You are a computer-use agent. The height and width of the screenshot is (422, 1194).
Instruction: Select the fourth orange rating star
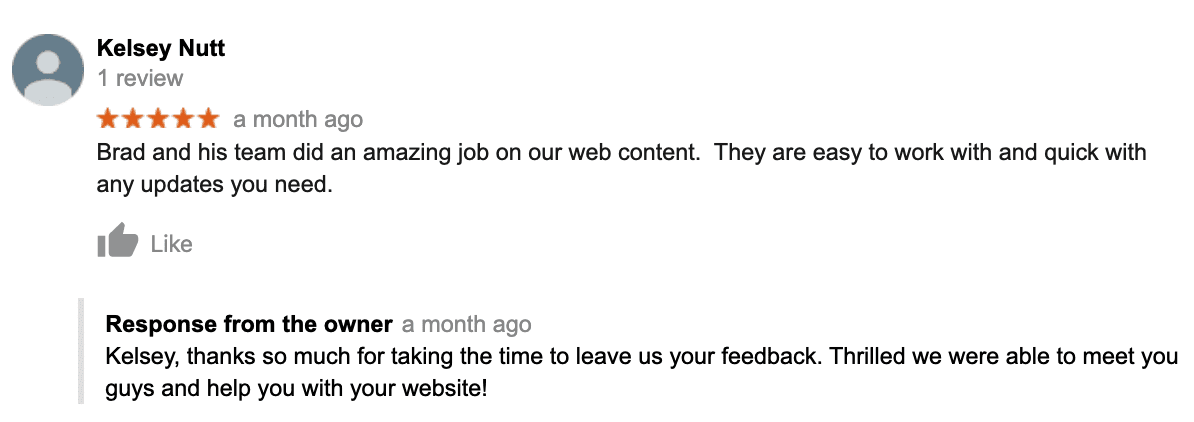pos(182,119)
